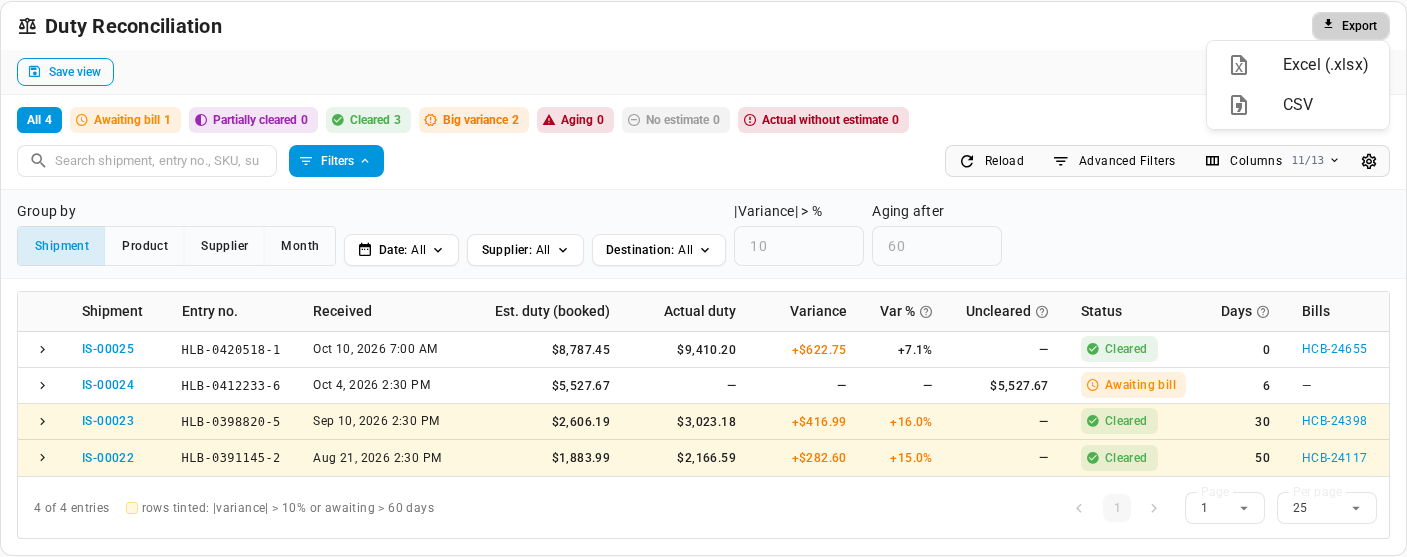Open shipment link IS-00025

click(x=108, y=349)
